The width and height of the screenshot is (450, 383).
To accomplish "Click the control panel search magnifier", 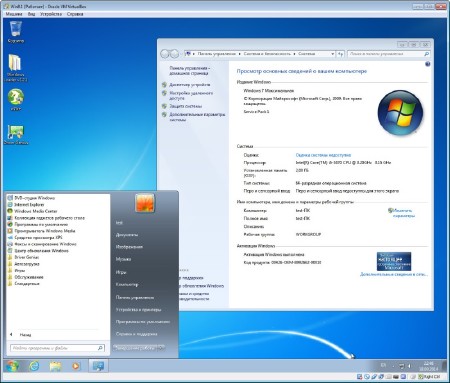I will coord(426,54).
